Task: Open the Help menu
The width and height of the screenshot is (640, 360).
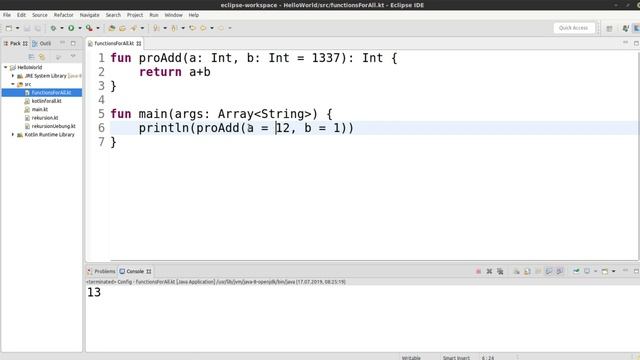Action: [193, 15]
